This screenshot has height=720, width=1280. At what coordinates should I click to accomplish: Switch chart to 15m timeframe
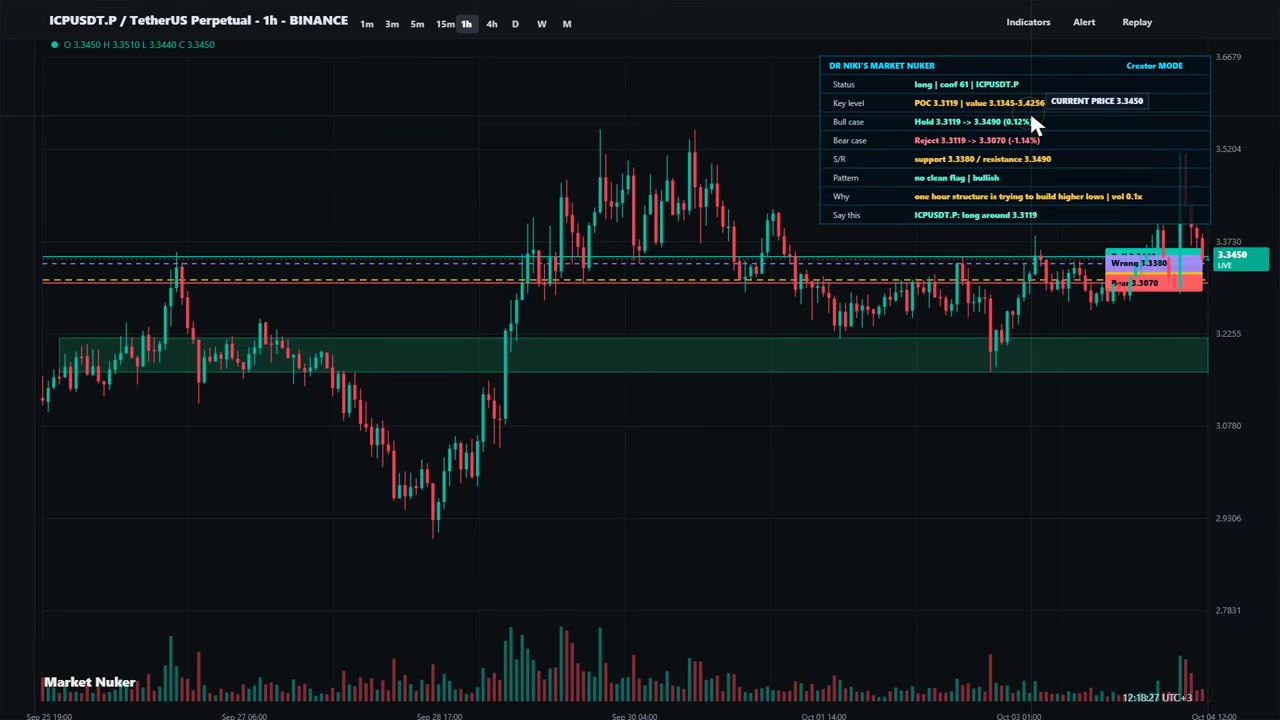pos(444,24)
